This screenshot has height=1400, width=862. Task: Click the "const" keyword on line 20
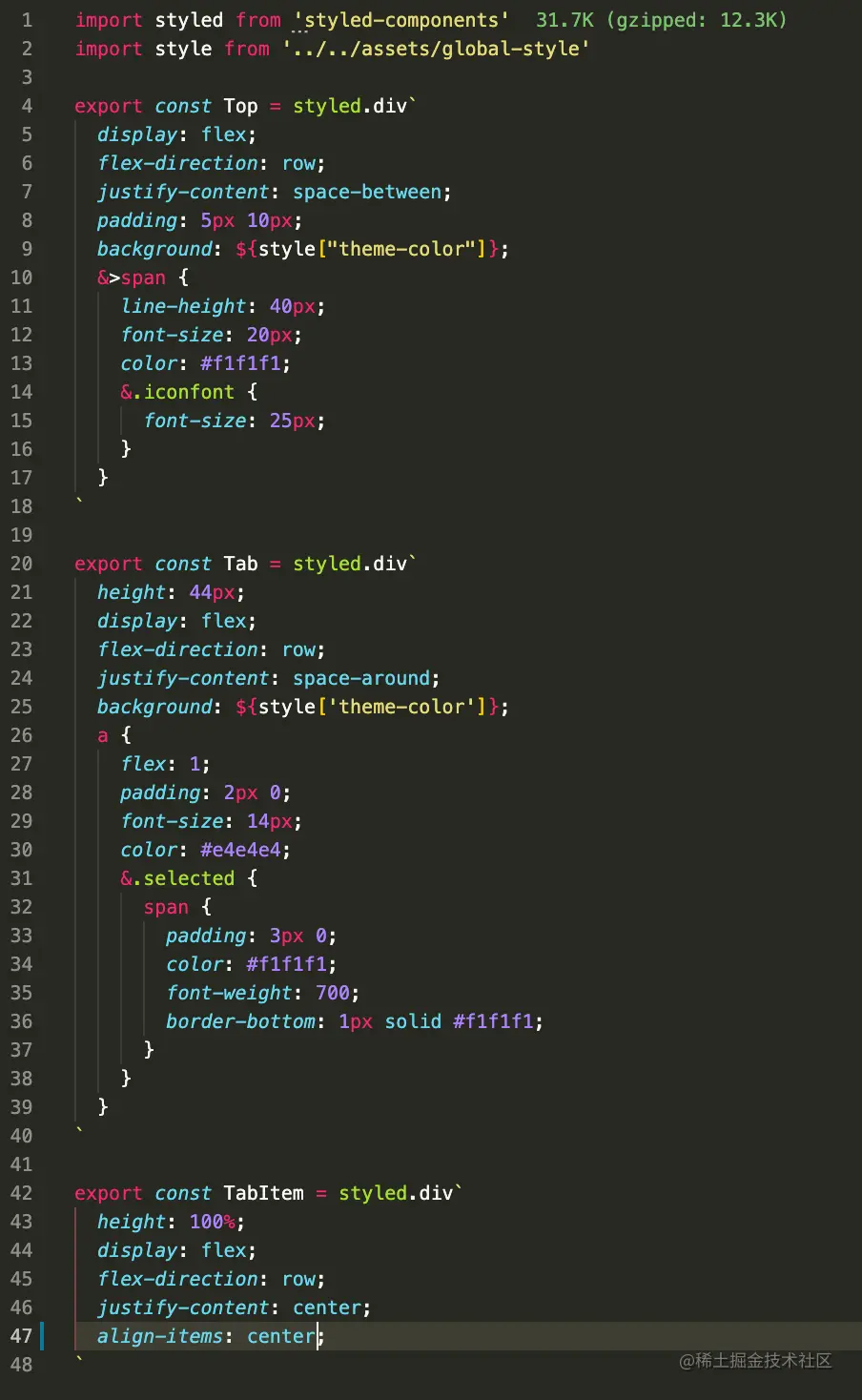tap(183, 564)
